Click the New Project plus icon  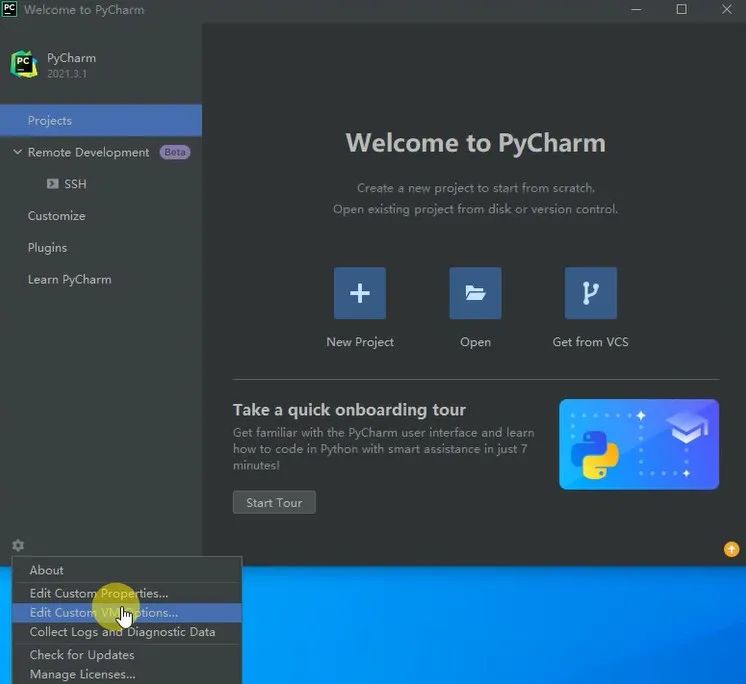(x=359, y=293)
